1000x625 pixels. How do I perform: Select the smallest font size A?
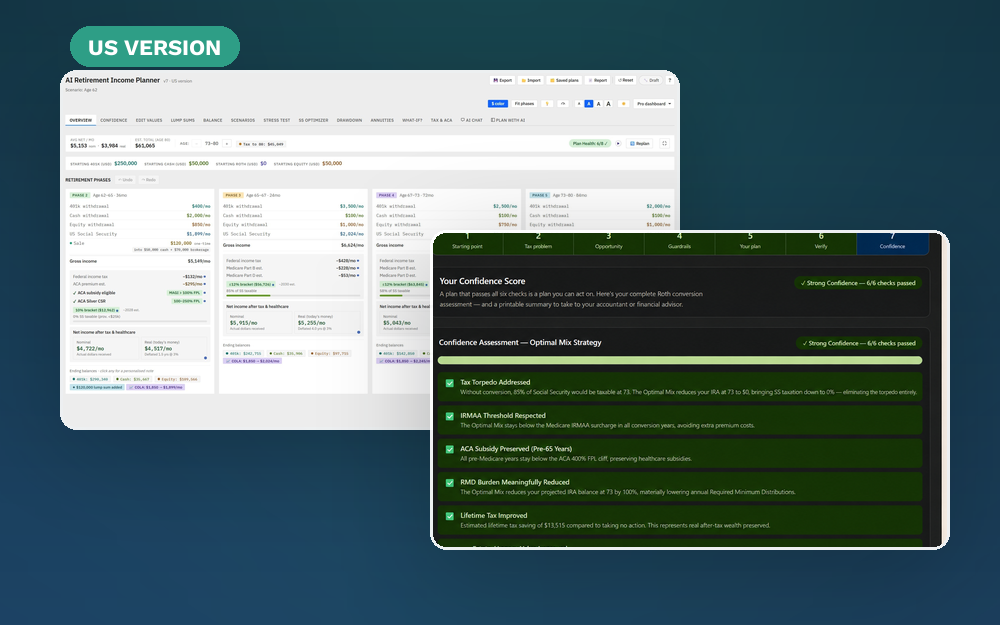pyautogui.click(x=579, y=103)
